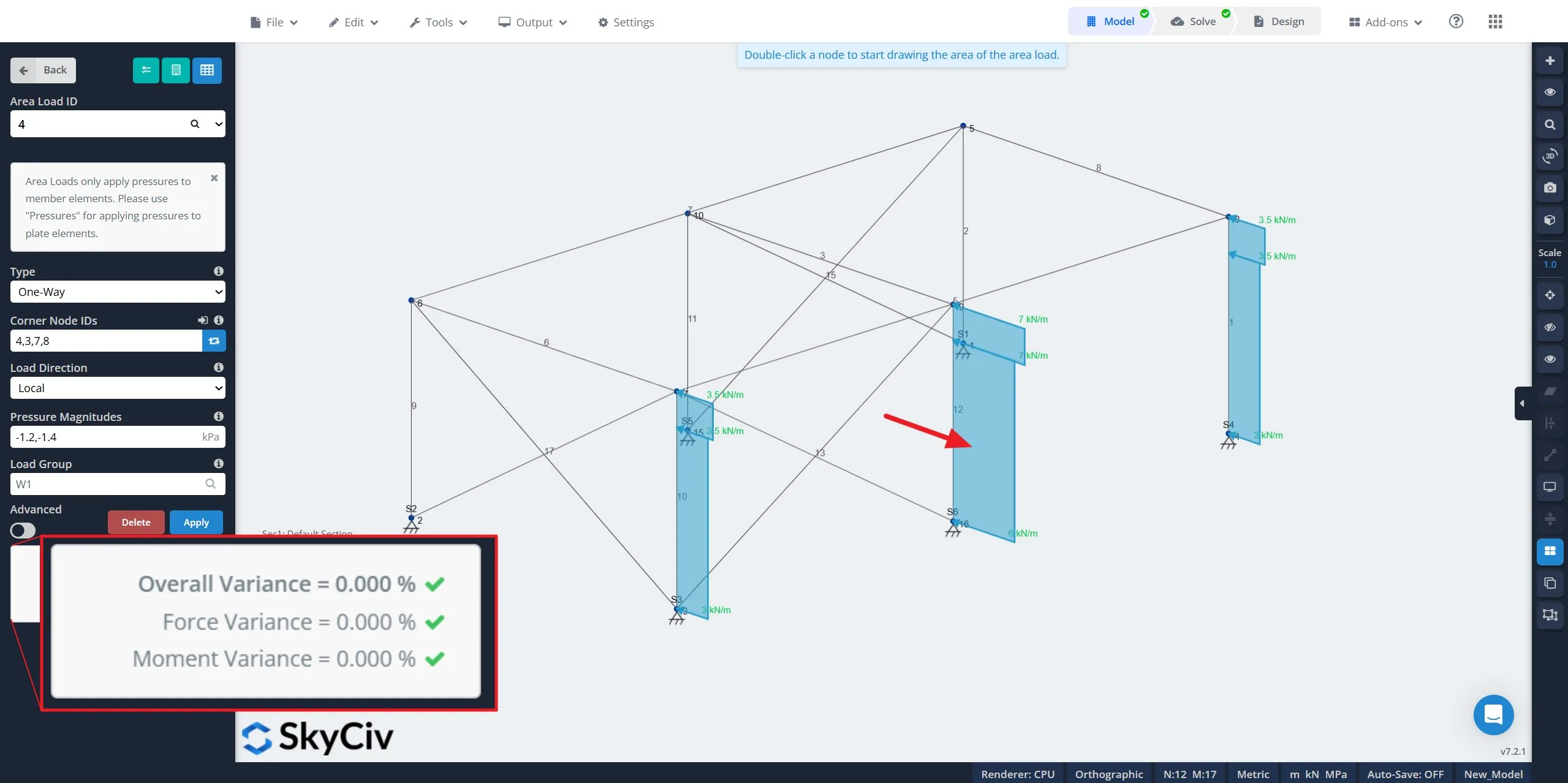
Task: Open the apps grid icon
Action: (1495, 22)
